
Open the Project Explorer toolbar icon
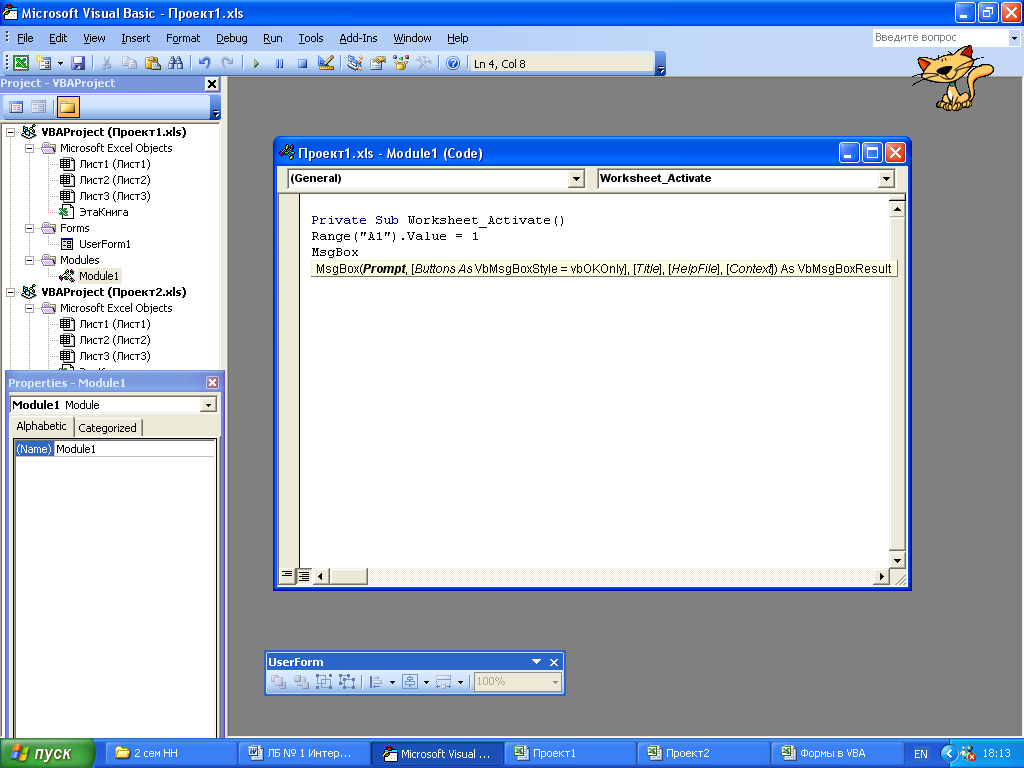(x=355, y=63)
